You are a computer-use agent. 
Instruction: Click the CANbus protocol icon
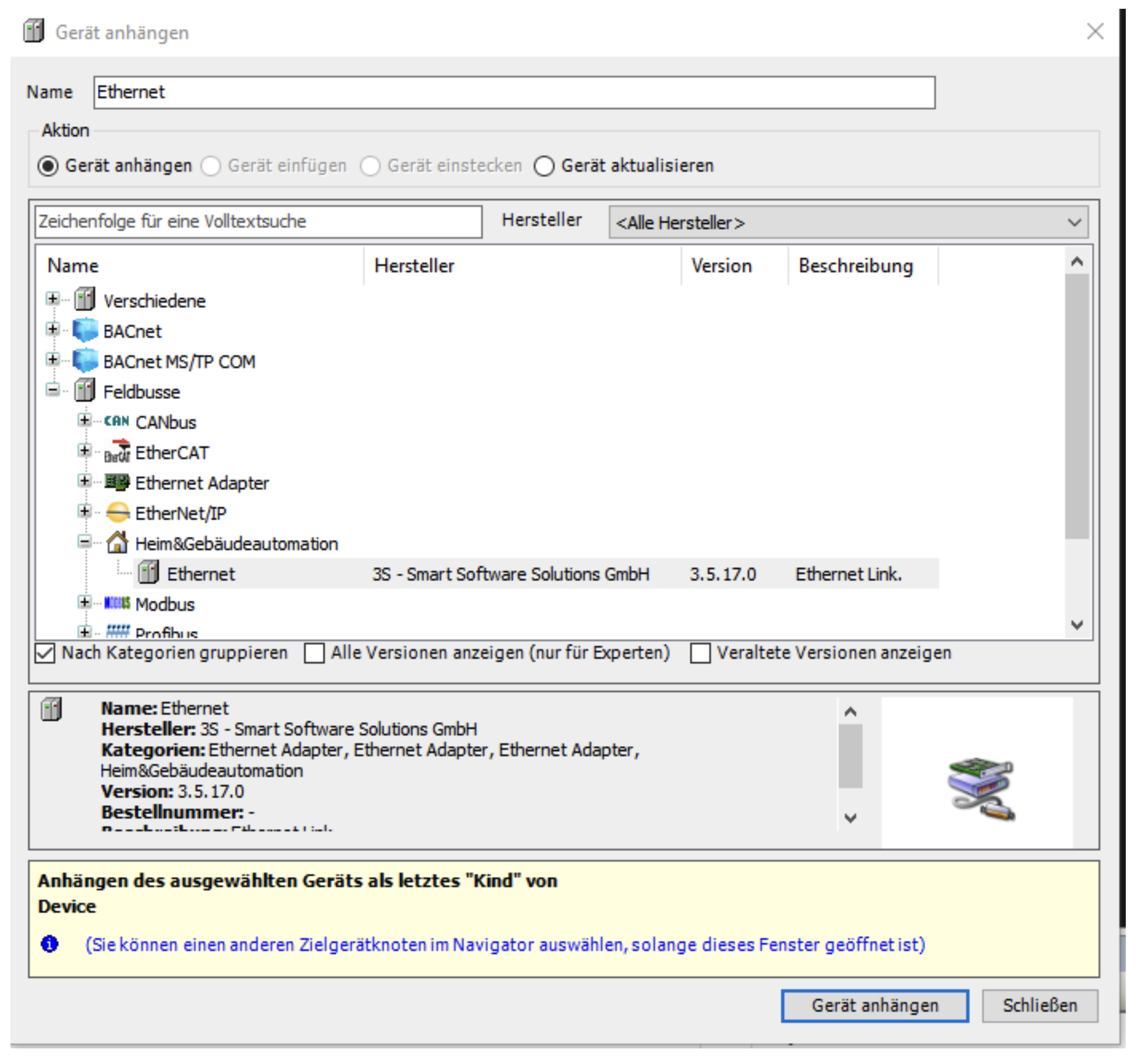117,422
